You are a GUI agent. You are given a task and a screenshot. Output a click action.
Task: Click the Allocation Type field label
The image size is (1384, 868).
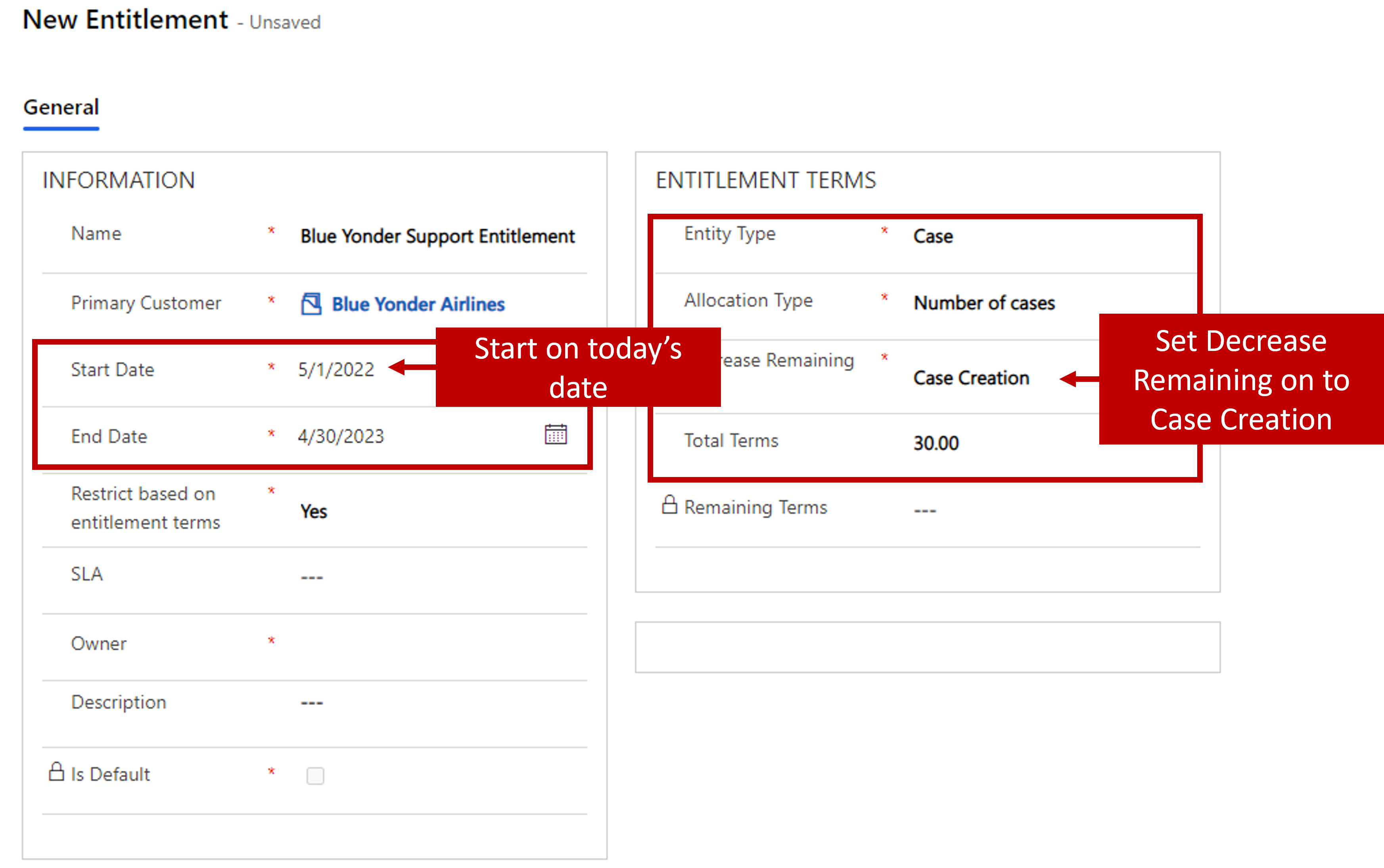[748, 300]
